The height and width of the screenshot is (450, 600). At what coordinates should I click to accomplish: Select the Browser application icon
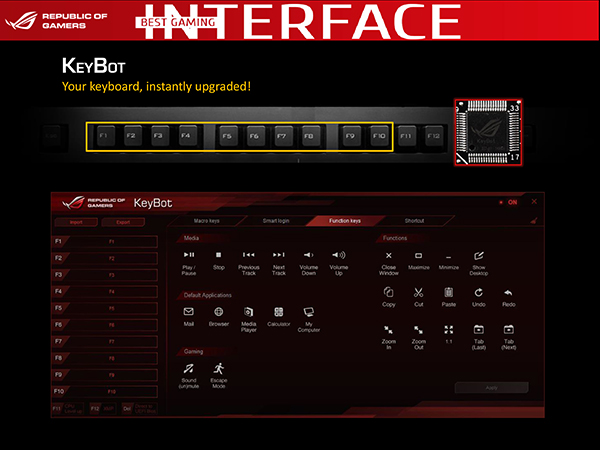coord(218,312)
